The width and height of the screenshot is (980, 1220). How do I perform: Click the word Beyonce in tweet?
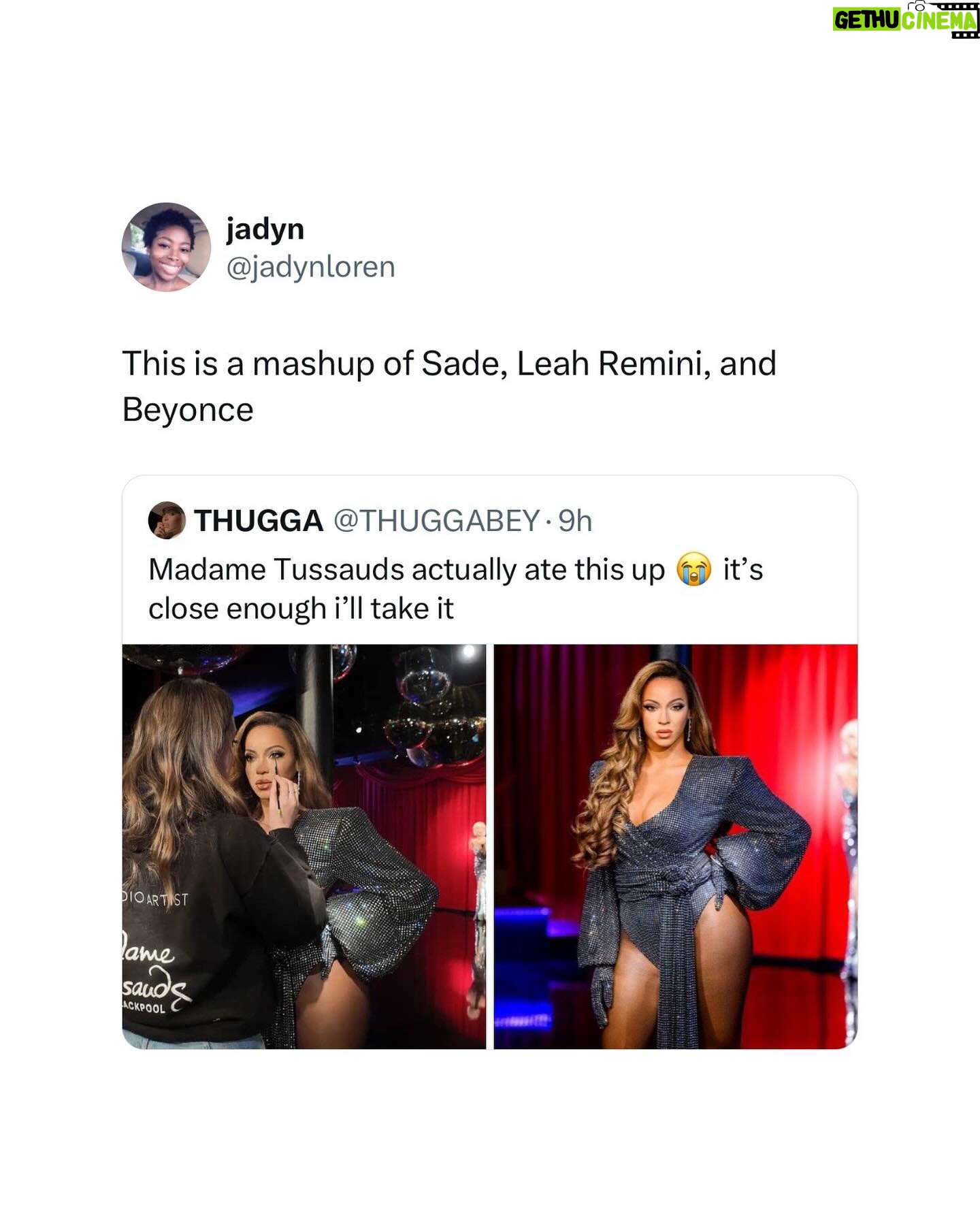click(x=188, y=410)
